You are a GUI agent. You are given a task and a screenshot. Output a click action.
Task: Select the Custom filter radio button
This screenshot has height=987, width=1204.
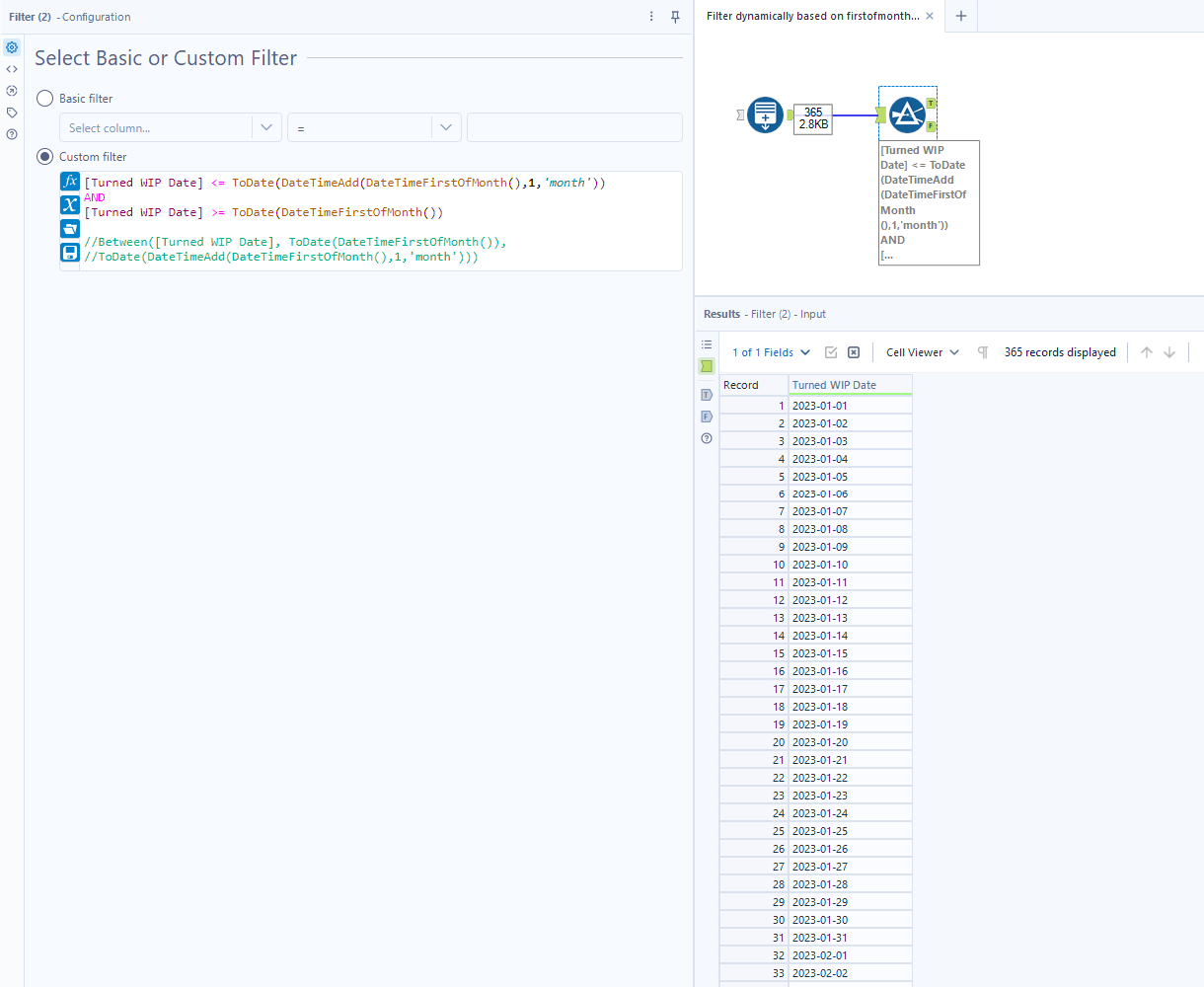(x=44, y=156)
